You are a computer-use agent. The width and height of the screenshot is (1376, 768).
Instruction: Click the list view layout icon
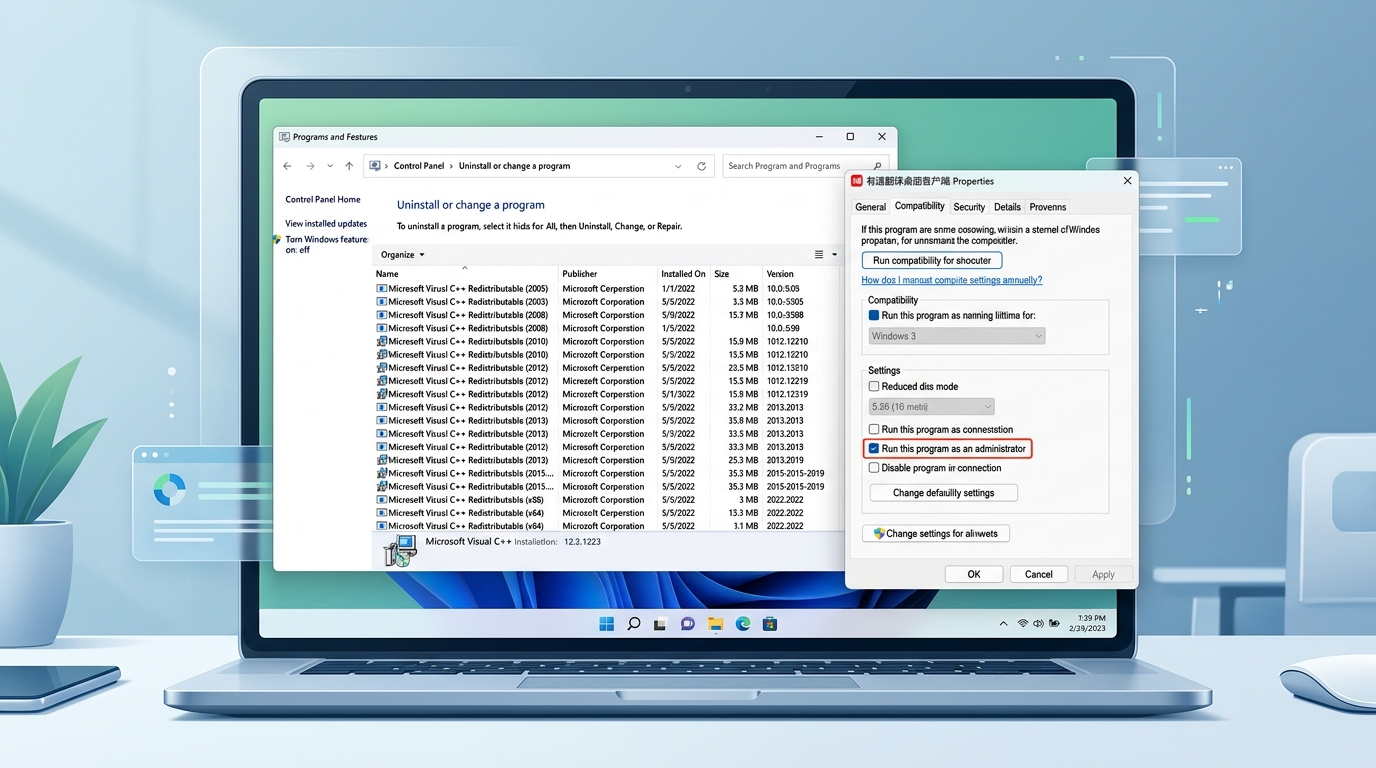(x=819, y=255)
